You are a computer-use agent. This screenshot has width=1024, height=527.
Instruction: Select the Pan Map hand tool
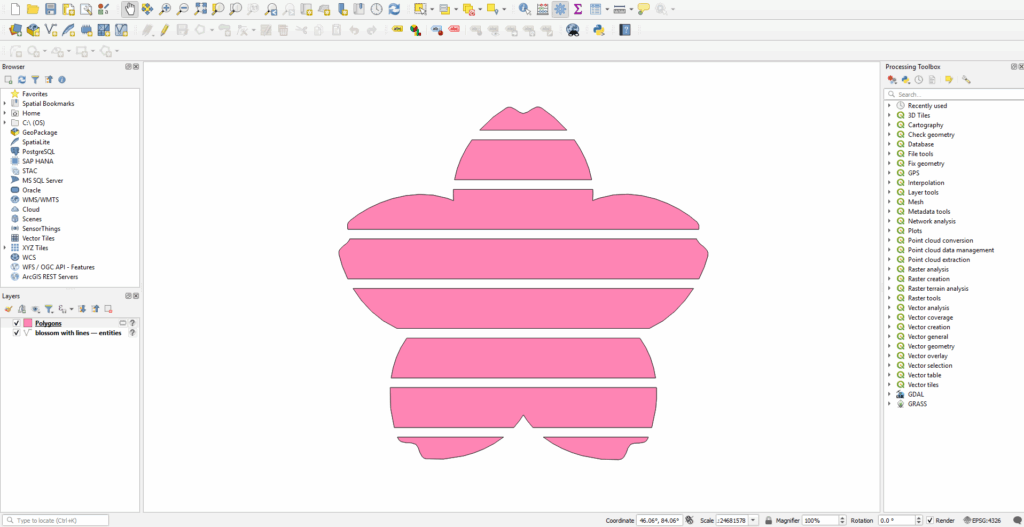(x=130, y=9)
